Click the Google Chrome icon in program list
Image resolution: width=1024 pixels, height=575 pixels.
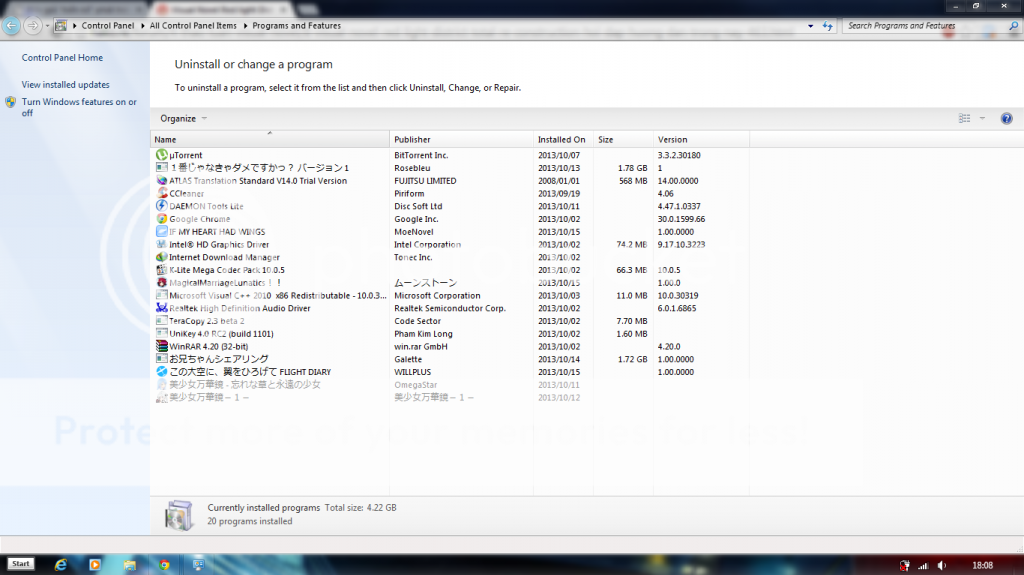tap(161, 219)
